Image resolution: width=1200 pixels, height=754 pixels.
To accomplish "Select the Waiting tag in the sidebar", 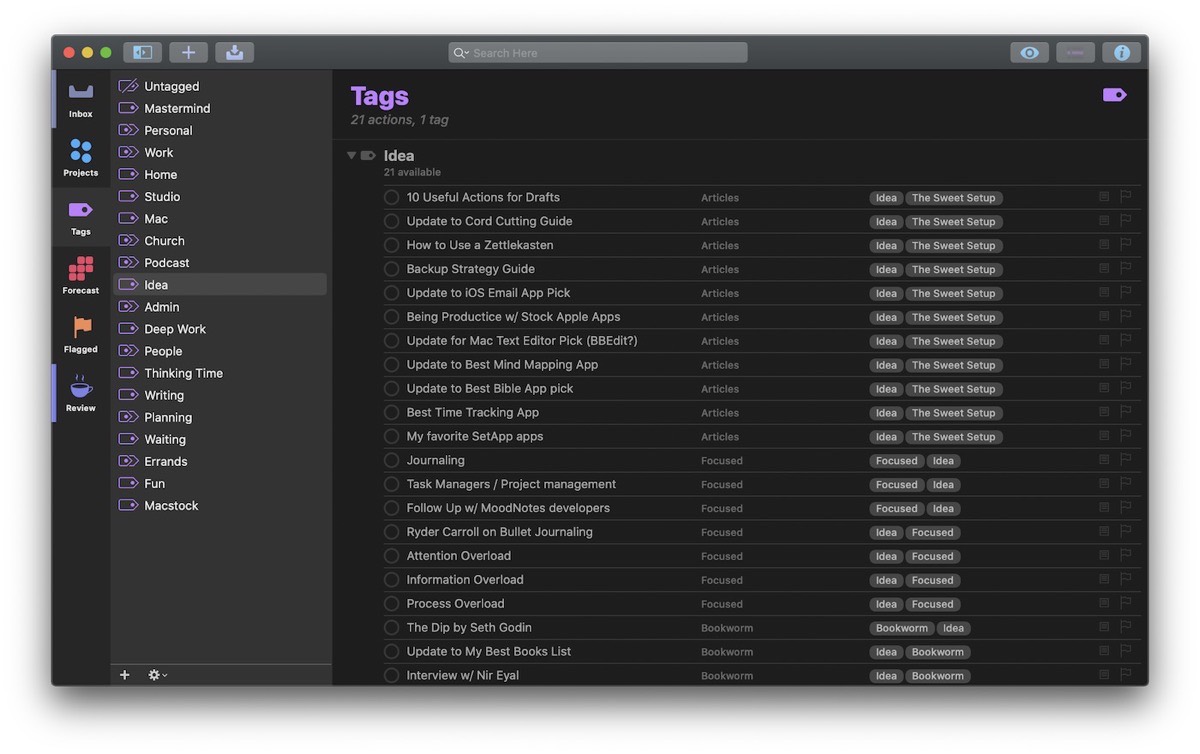I will pyautogui.click(x=220, y=439).
